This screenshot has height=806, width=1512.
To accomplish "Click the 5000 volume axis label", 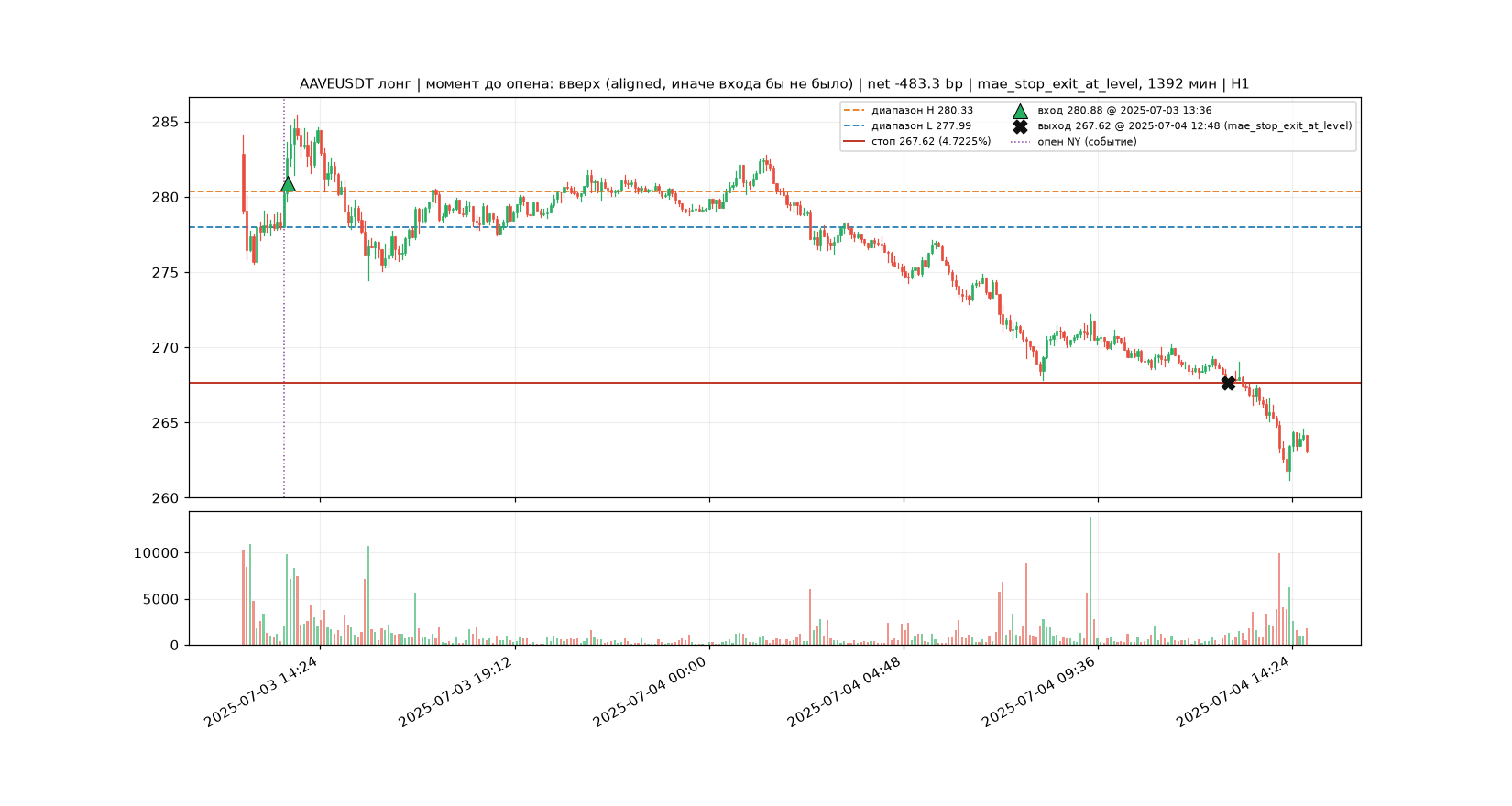I will click(161, 600).
